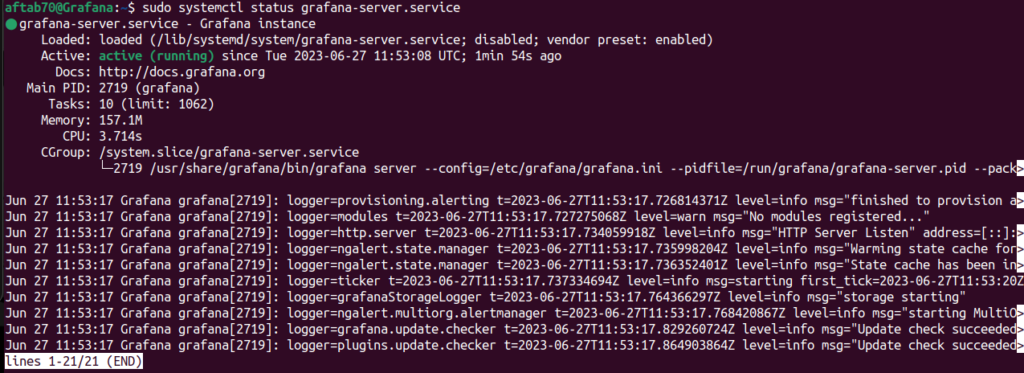Click truncation arrow on provisioning.alerting log line
Image resolution: width=1024 pixels, height=373 pixels.
pos(1020,201)
